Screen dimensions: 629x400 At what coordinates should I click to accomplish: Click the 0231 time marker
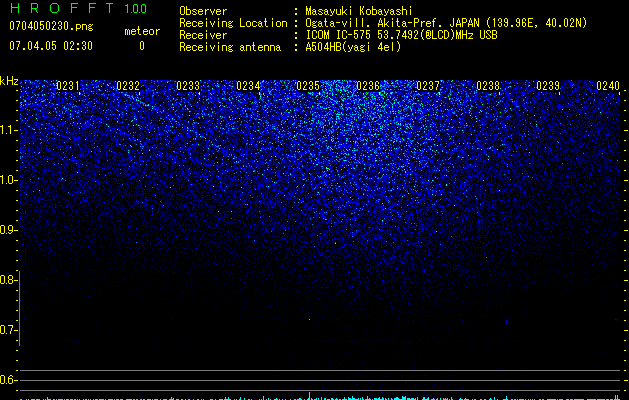coord(68,86)
